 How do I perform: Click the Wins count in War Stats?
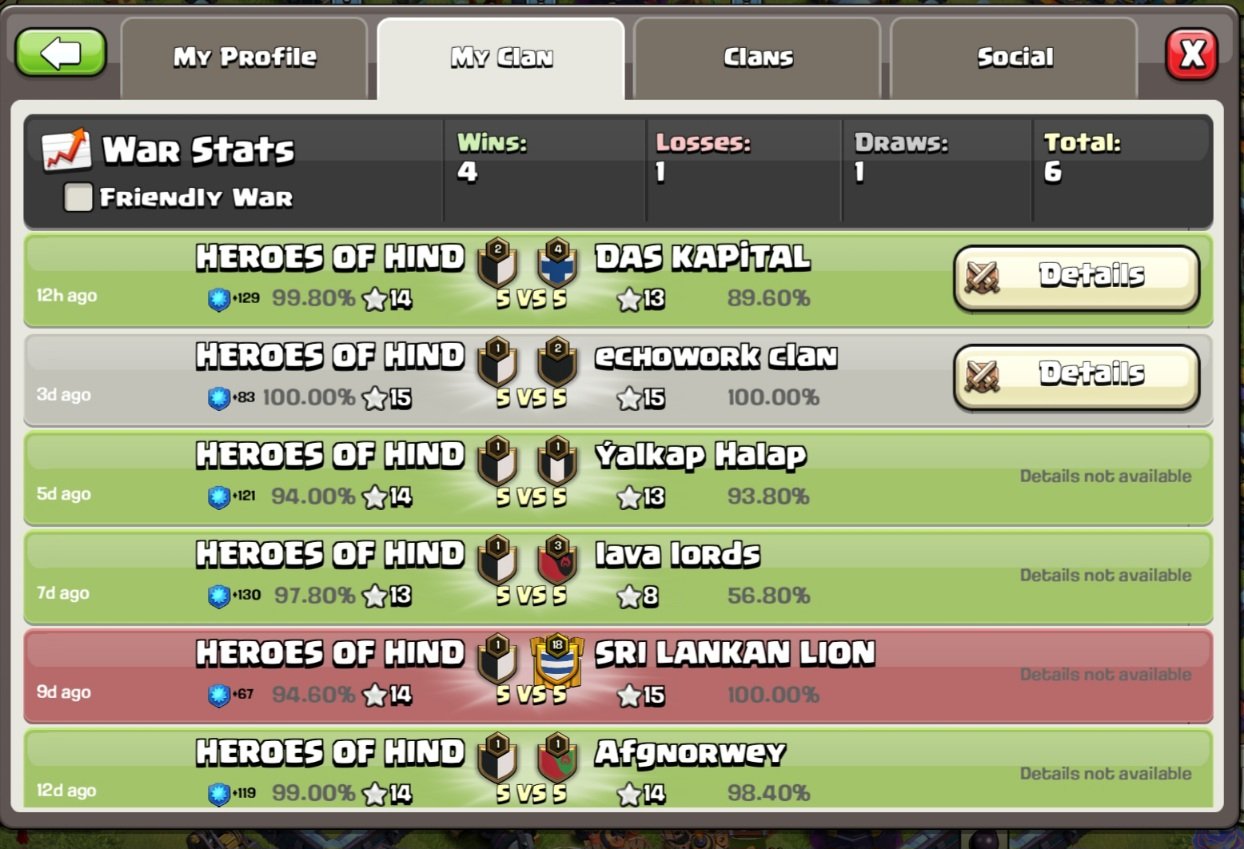click(x=468, y=173)
